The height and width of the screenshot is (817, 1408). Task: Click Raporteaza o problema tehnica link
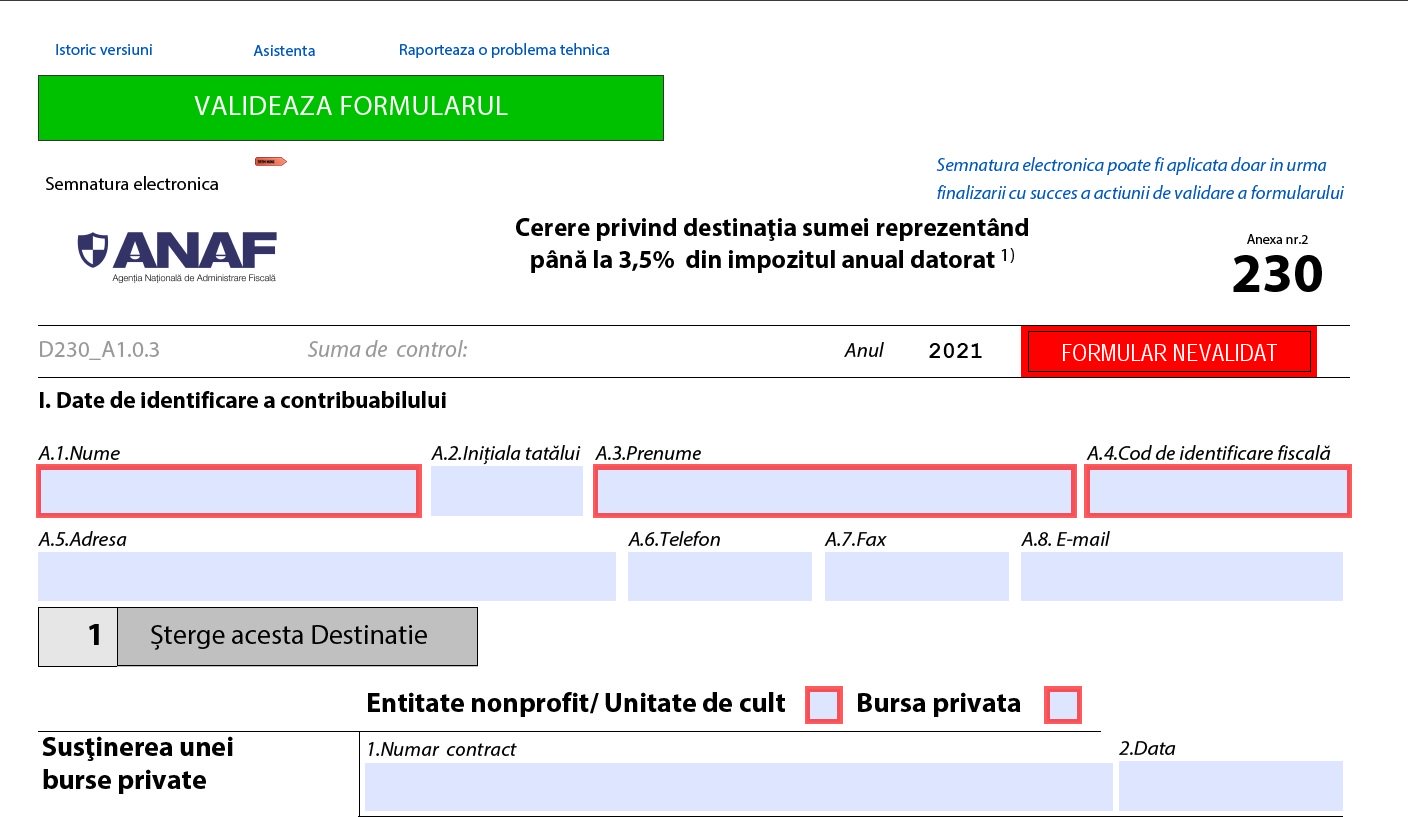(x=504, y=49)
